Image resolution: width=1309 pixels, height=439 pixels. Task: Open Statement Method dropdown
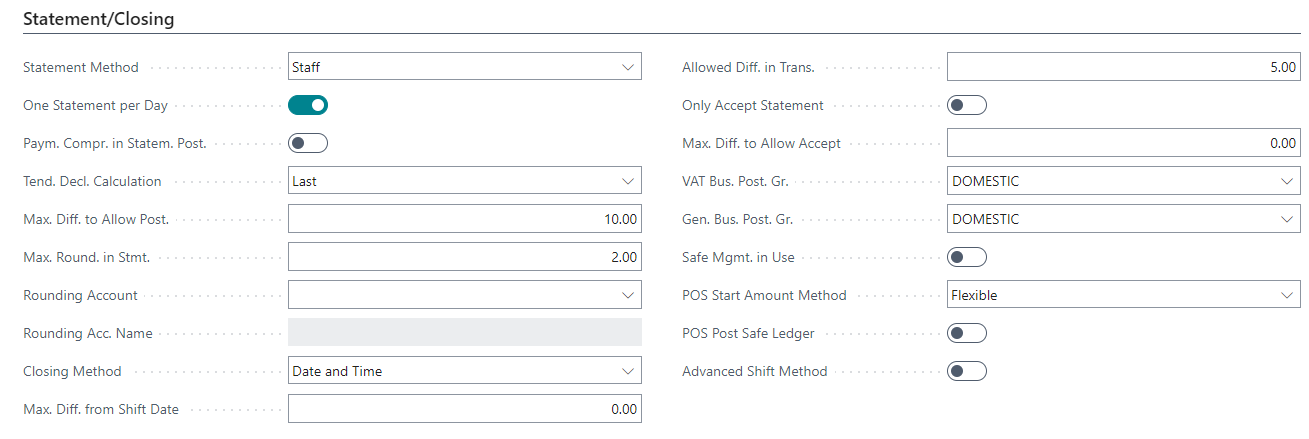627,67
